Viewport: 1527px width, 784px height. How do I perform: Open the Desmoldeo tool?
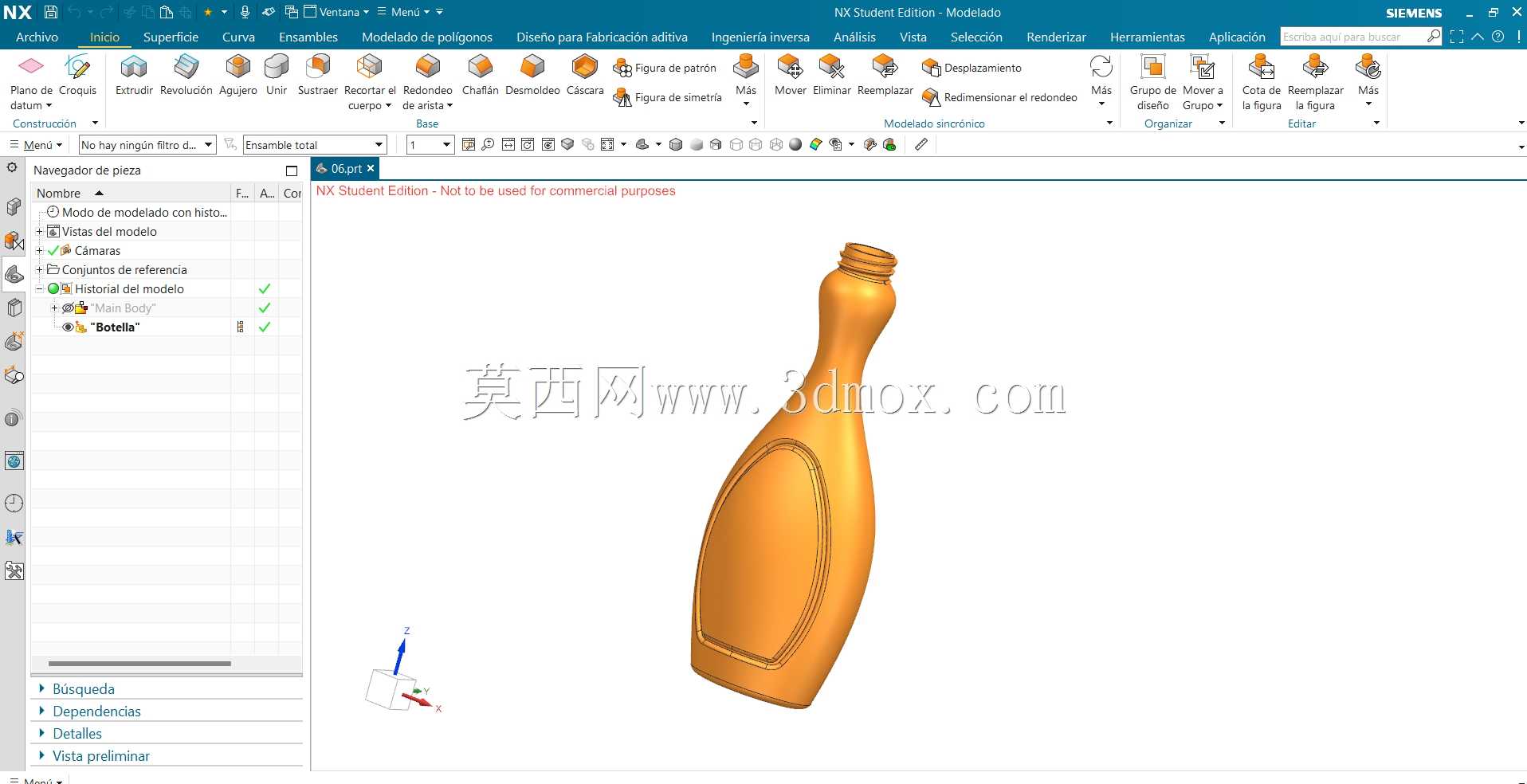pyautogui.click(x=532, y=76)
